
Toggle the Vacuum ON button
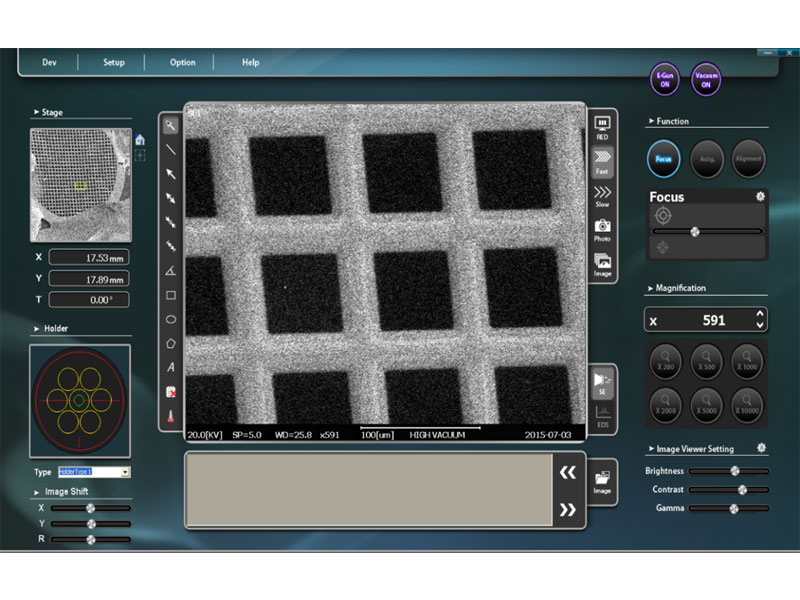coord(706,79)
